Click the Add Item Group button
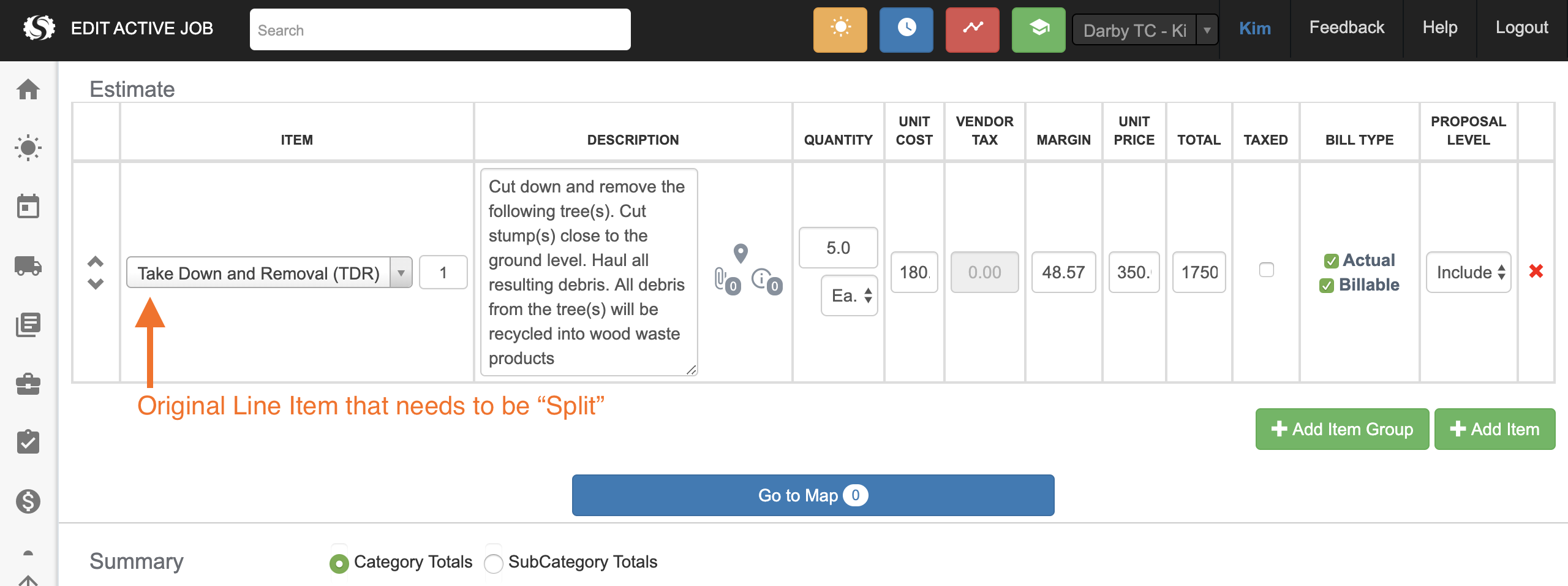This screenshot has height=586, width=1568. click(x=1341, y=429)
